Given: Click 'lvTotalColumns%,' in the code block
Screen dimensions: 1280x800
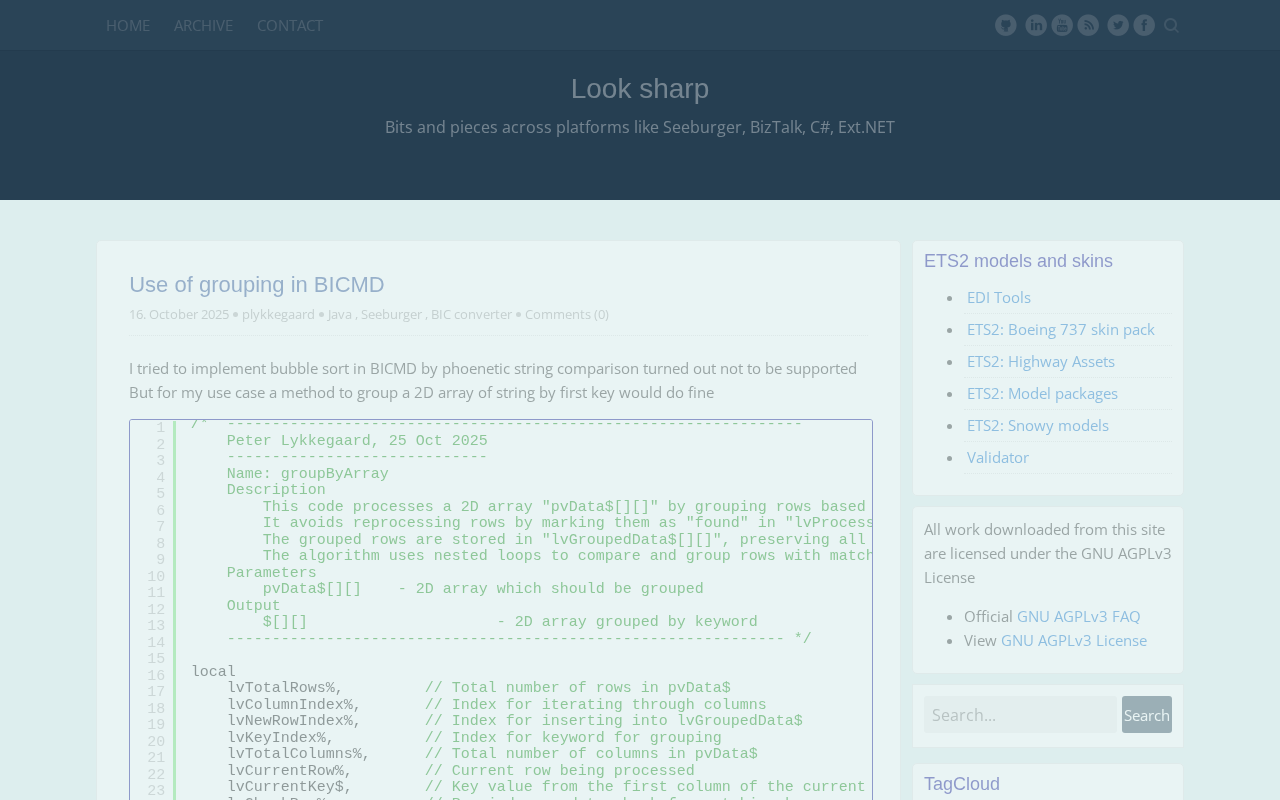Looking at the screenshot, I should 299,754.
